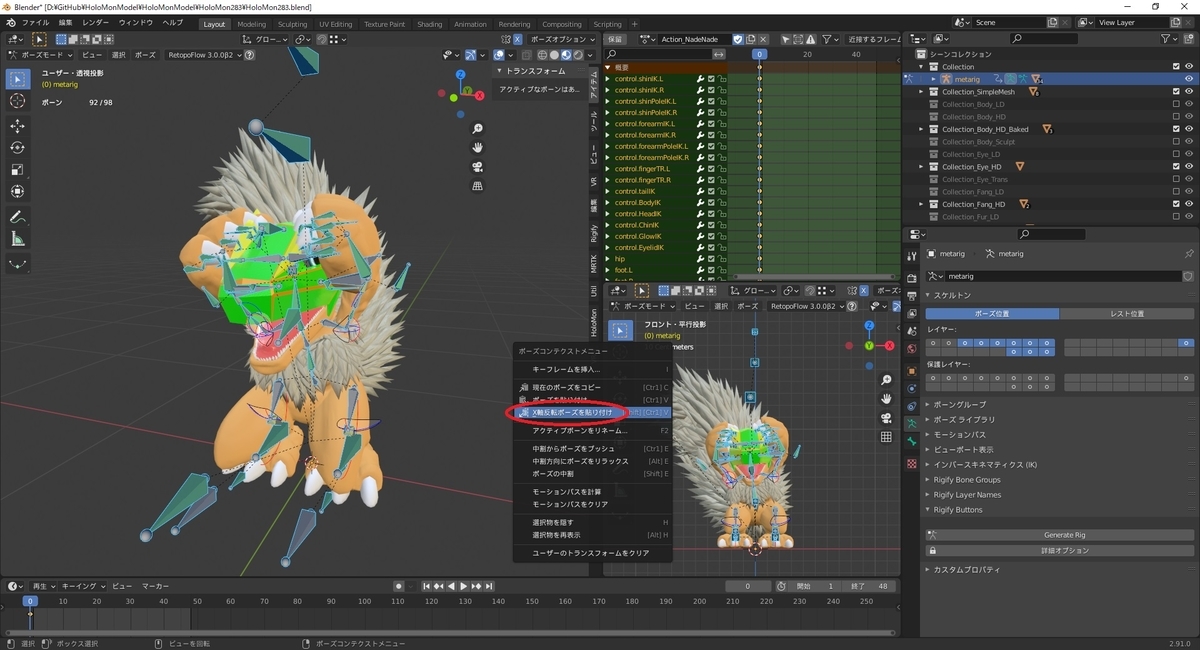The height and width of the screenshot is (650, 1200).
Task: Uncheck Collection_Eye_HD exclude checkbox
Action: 1176,166
